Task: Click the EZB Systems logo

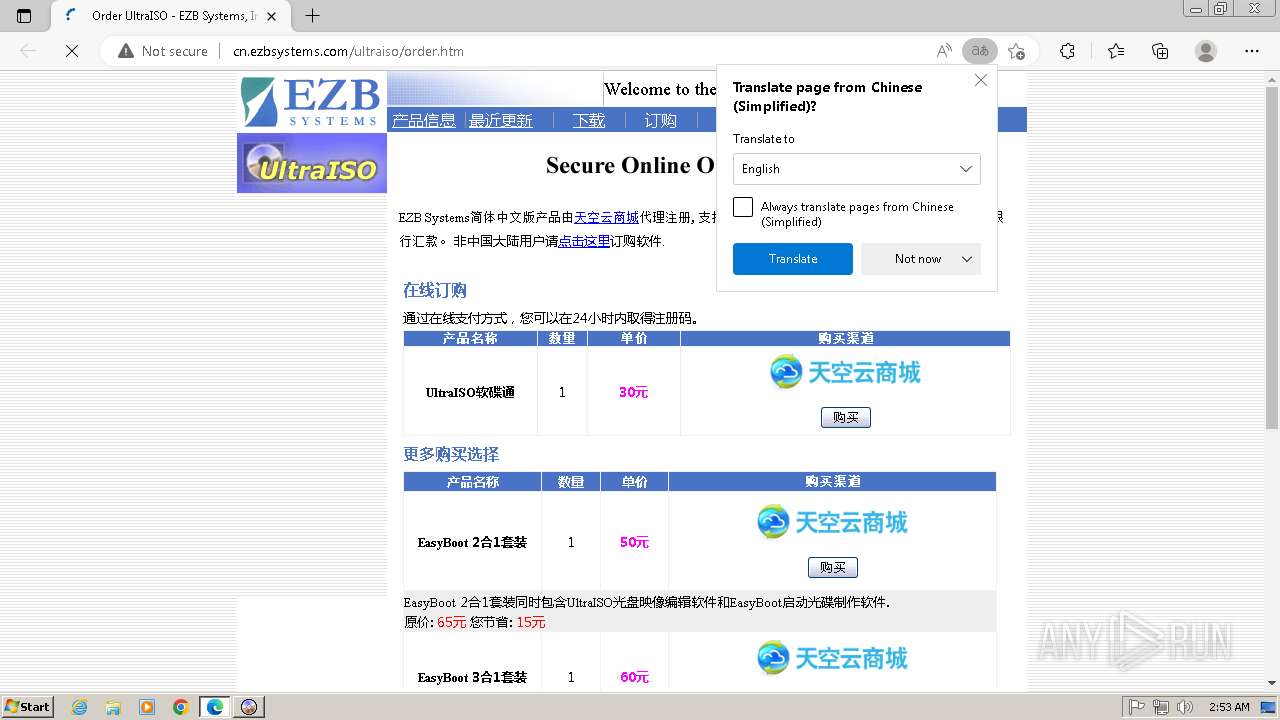Action: click(311, 102)
